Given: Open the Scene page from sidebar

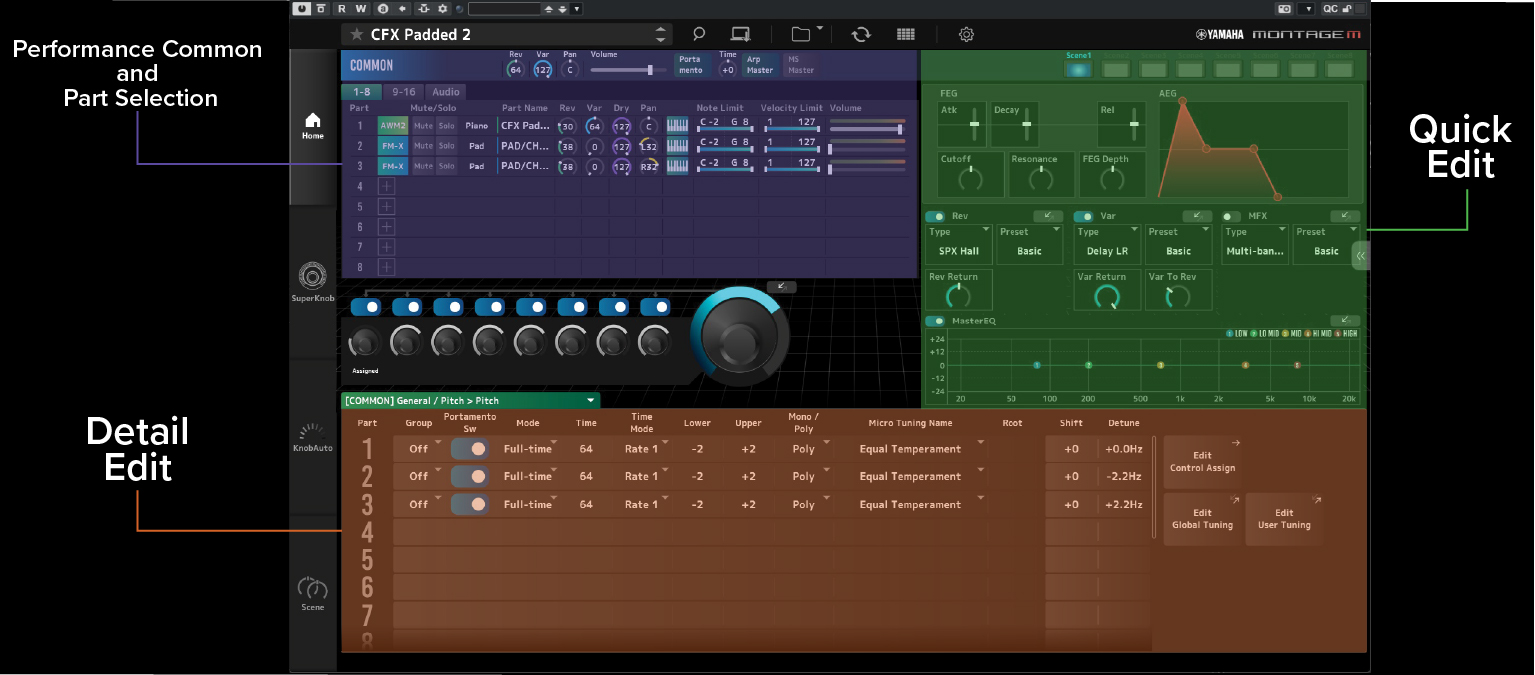Looking at the screenshot, I should tap(313, 590).
